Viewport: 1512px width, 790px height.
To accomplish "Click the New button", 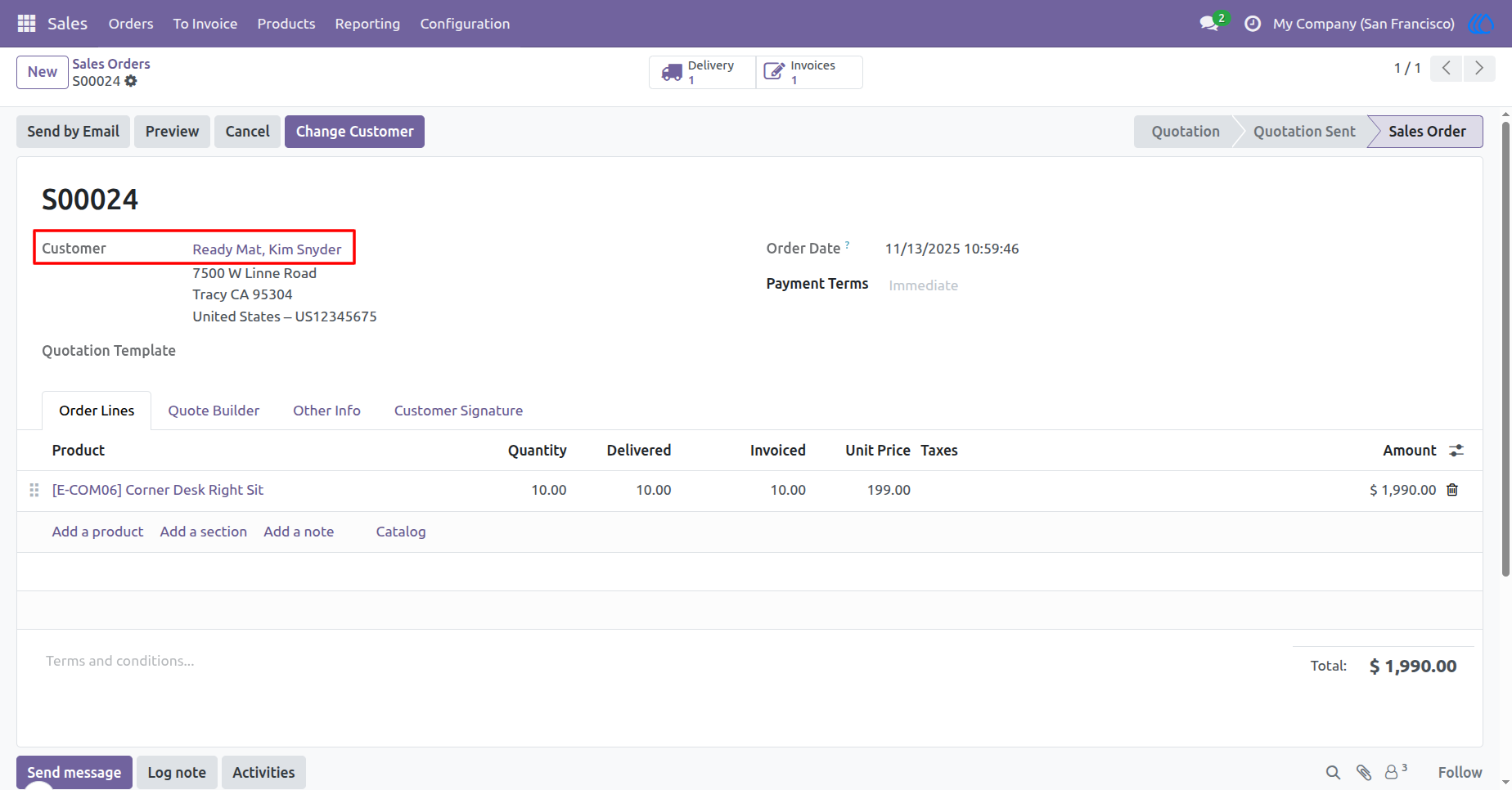I will tap(43, 72).
